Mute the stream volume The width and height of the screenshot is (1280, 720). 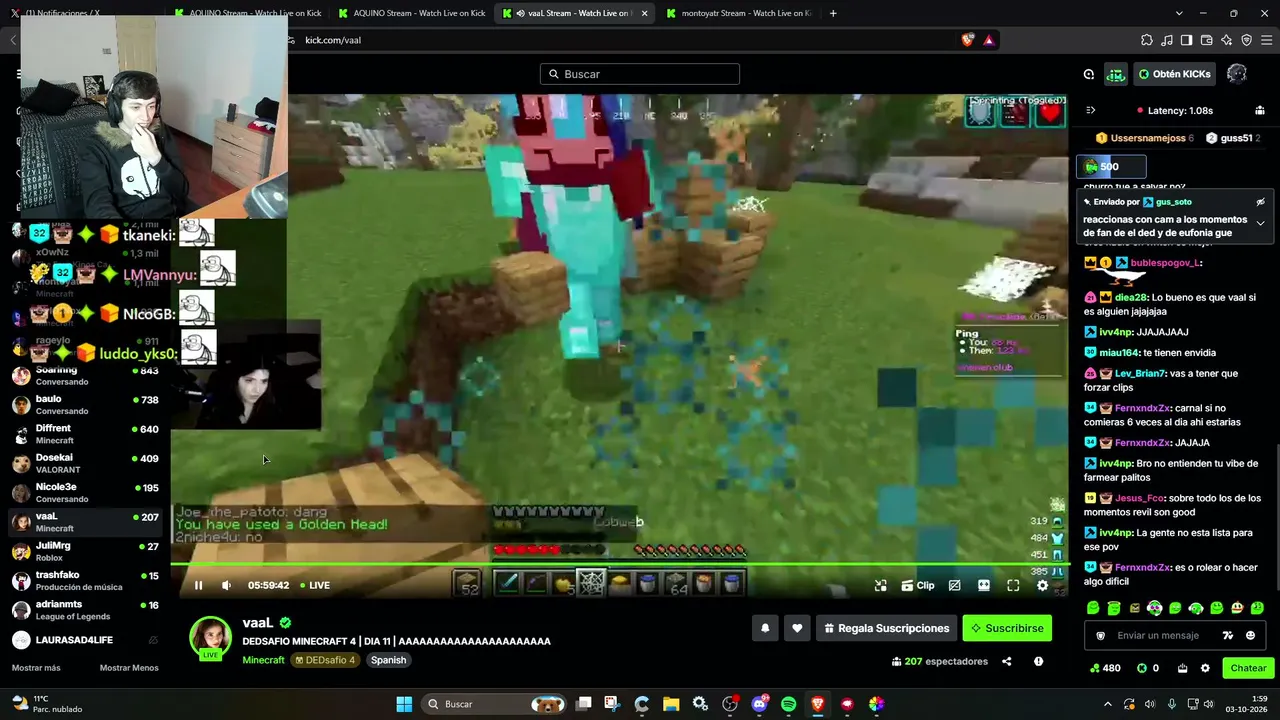tap(226, 585)
